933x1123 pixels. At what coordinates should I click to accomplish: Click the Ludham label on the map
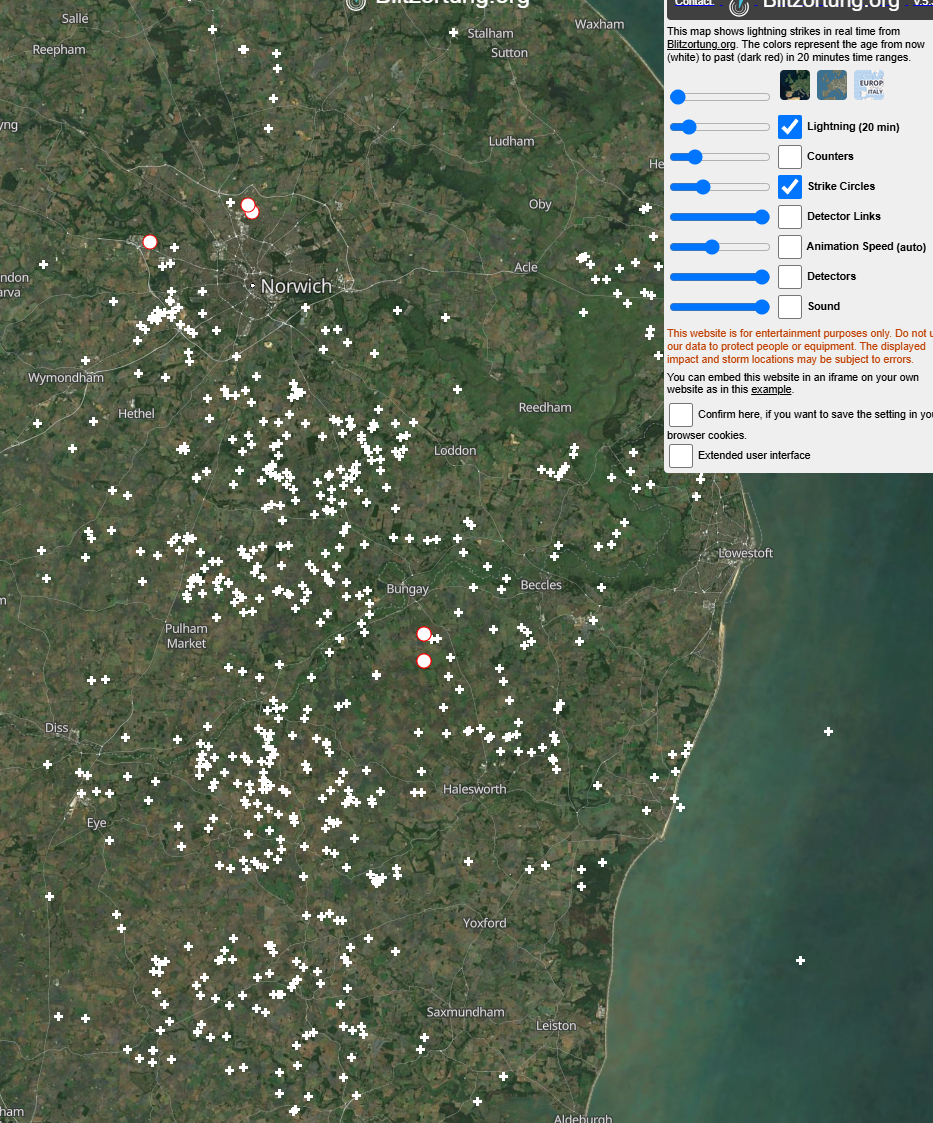pos(511,141)
